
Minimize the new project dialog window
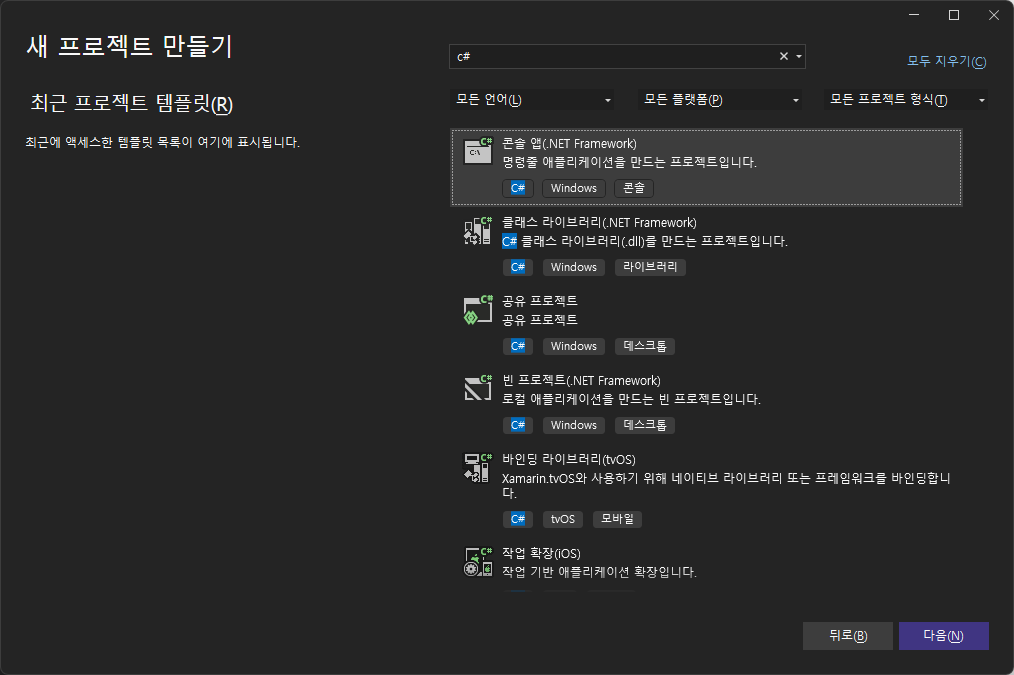(x=914, y=15)
